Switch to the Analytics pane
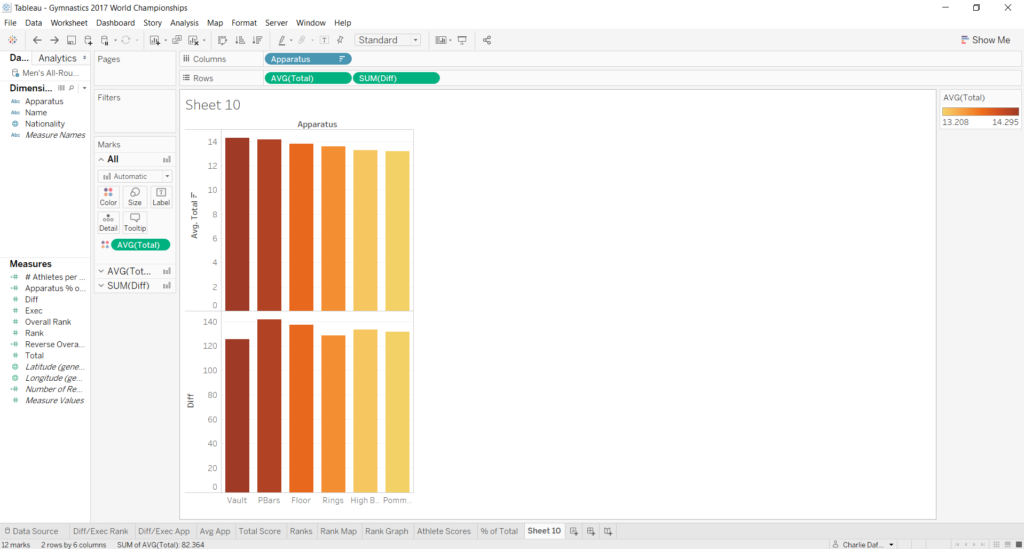Screen dimensions: 1024x549 point(59,58)
